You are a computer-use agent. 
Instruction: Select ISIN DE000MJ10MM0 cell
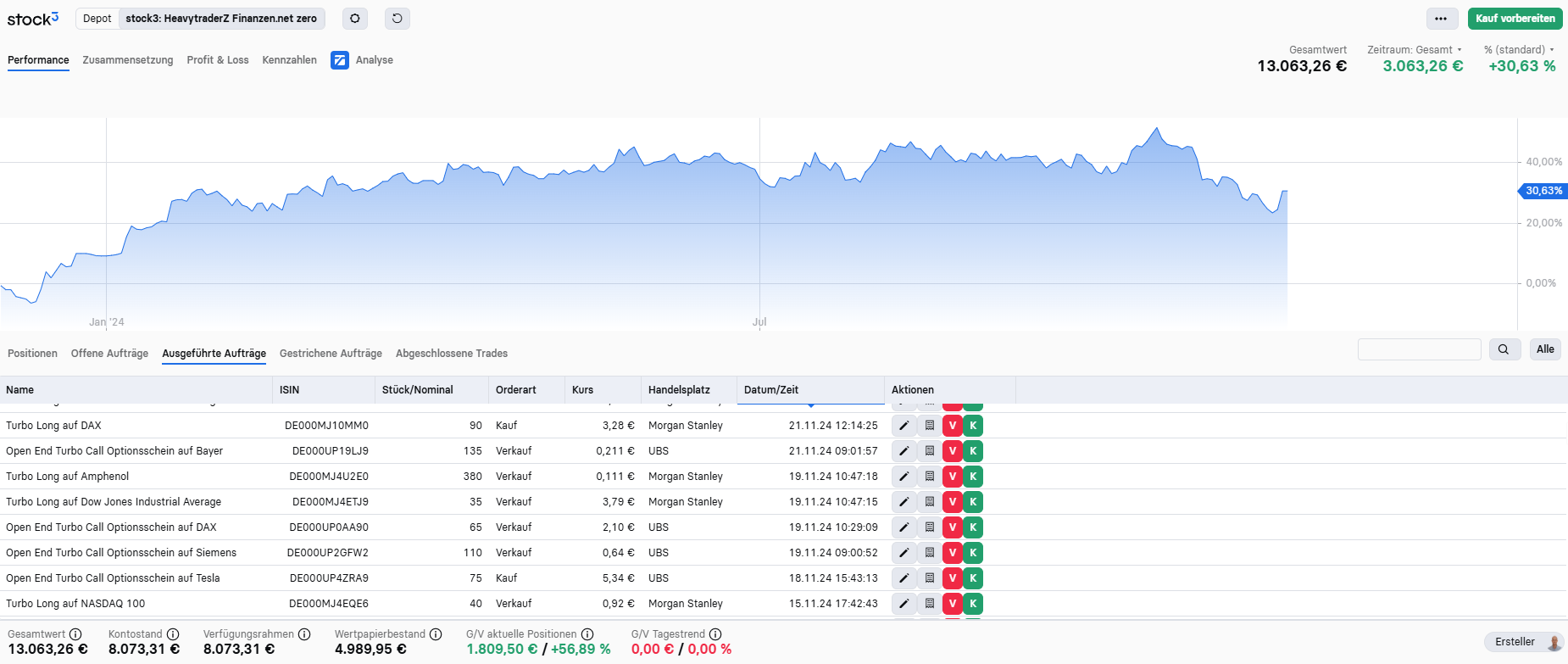tap(326, 426)
